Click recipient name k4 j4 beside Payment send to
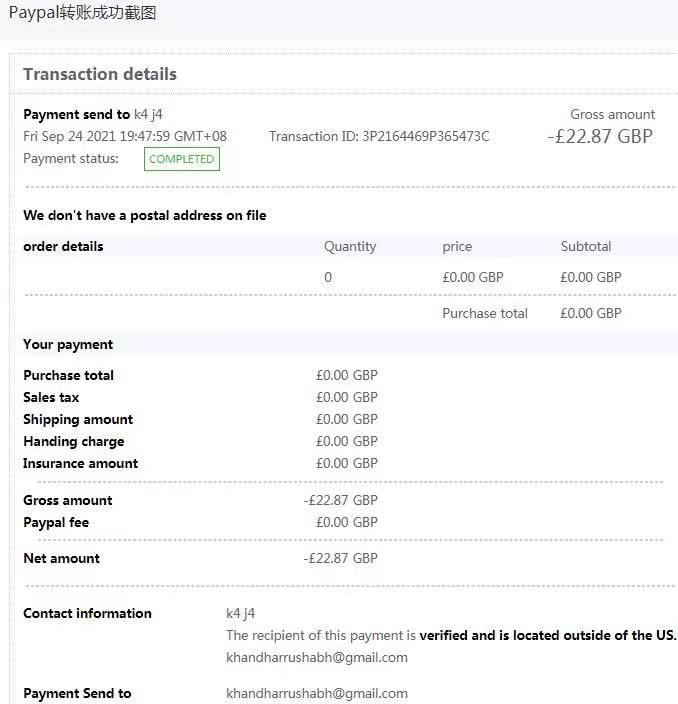Image resolution: width=678 pixels, height=704 pixels. pyautogui.click(x=148, y=114)
